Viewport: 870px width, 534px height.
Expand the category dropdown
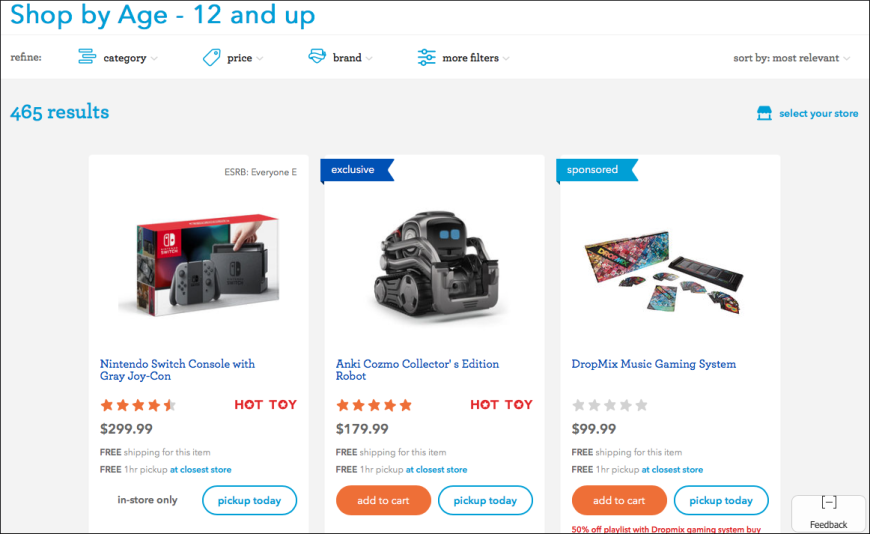tap(130, 58)
